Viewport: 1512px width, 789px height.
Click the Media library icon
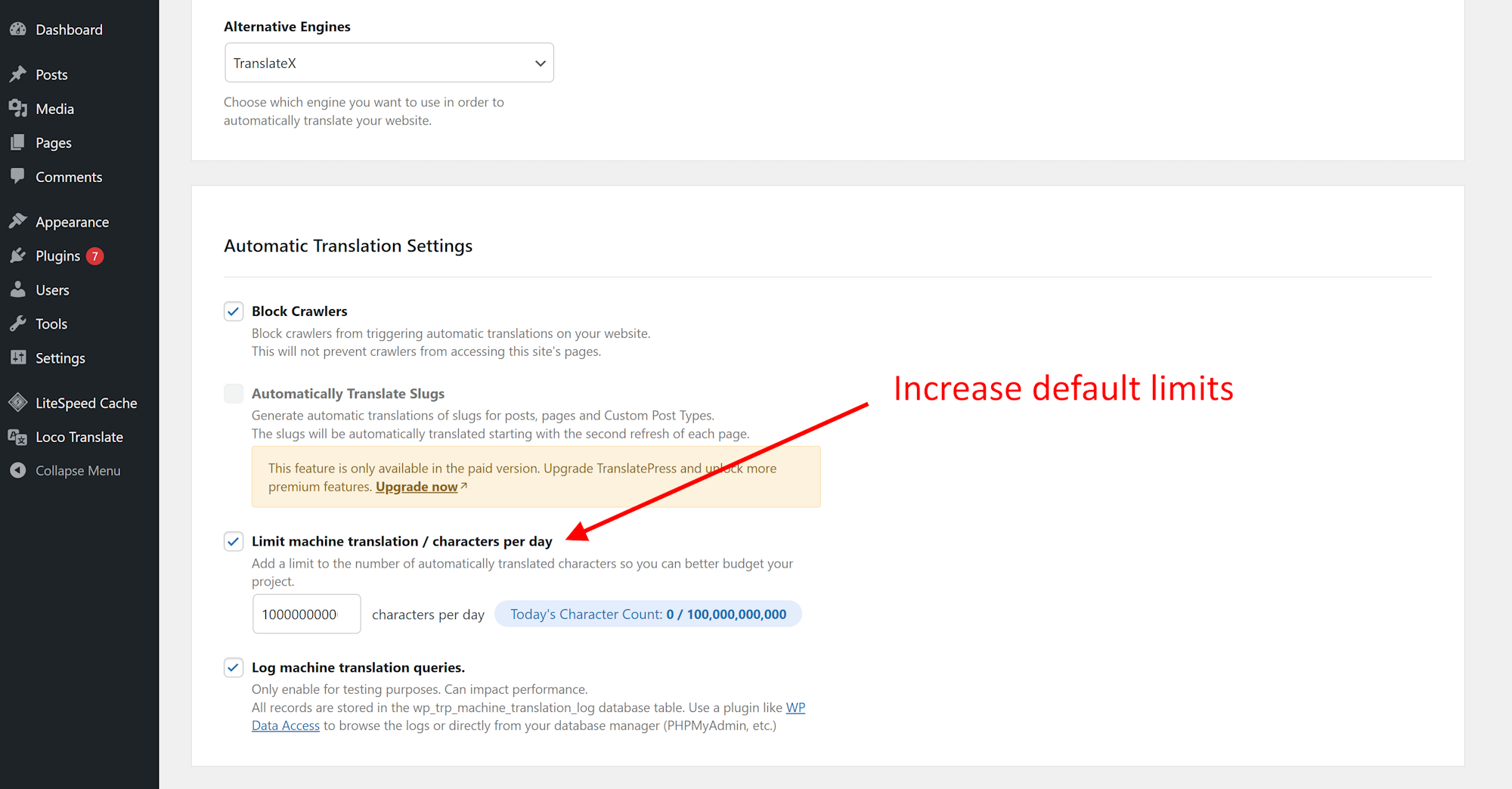18,108
